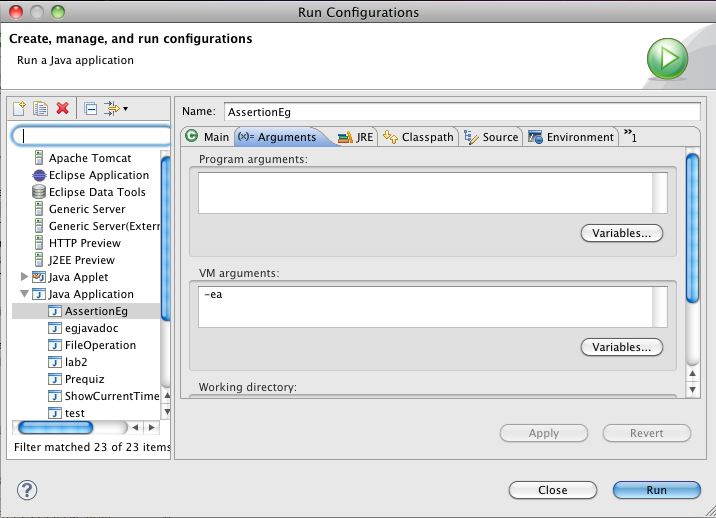
Task: Click the Arguments pane vertical scrollbar
Action: tap(693, 228)
